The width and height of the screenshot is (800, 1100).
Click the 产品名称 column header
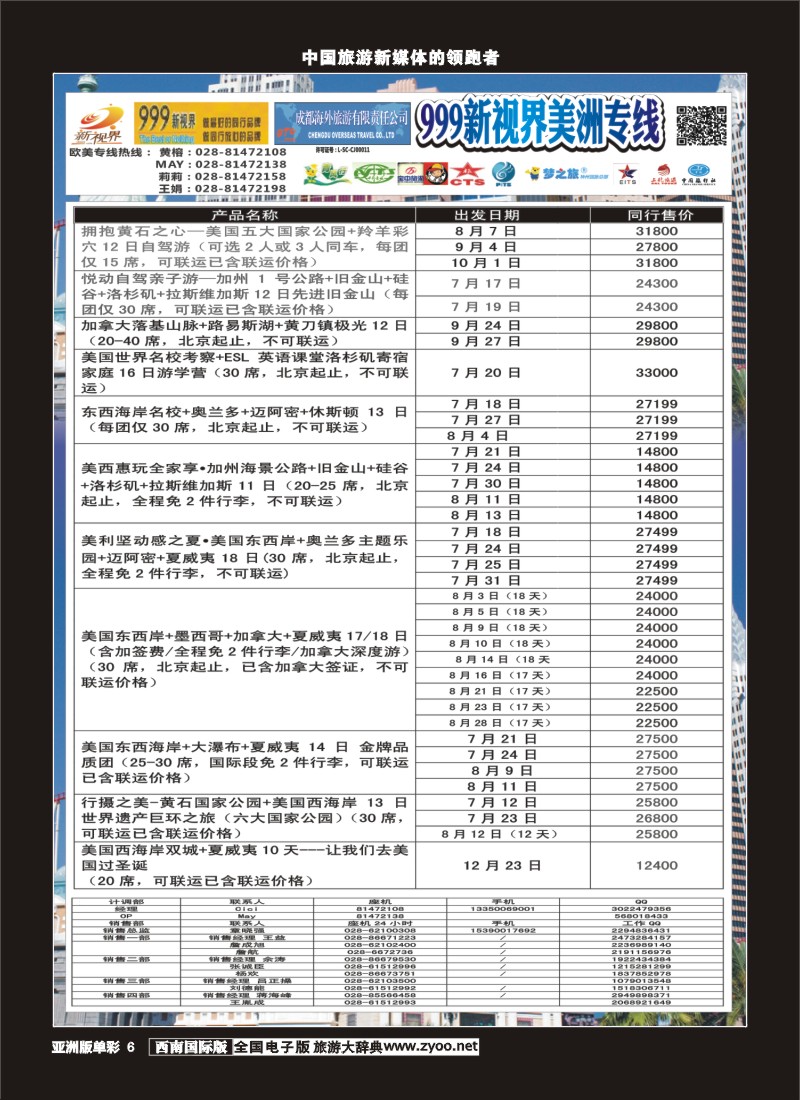245,215
